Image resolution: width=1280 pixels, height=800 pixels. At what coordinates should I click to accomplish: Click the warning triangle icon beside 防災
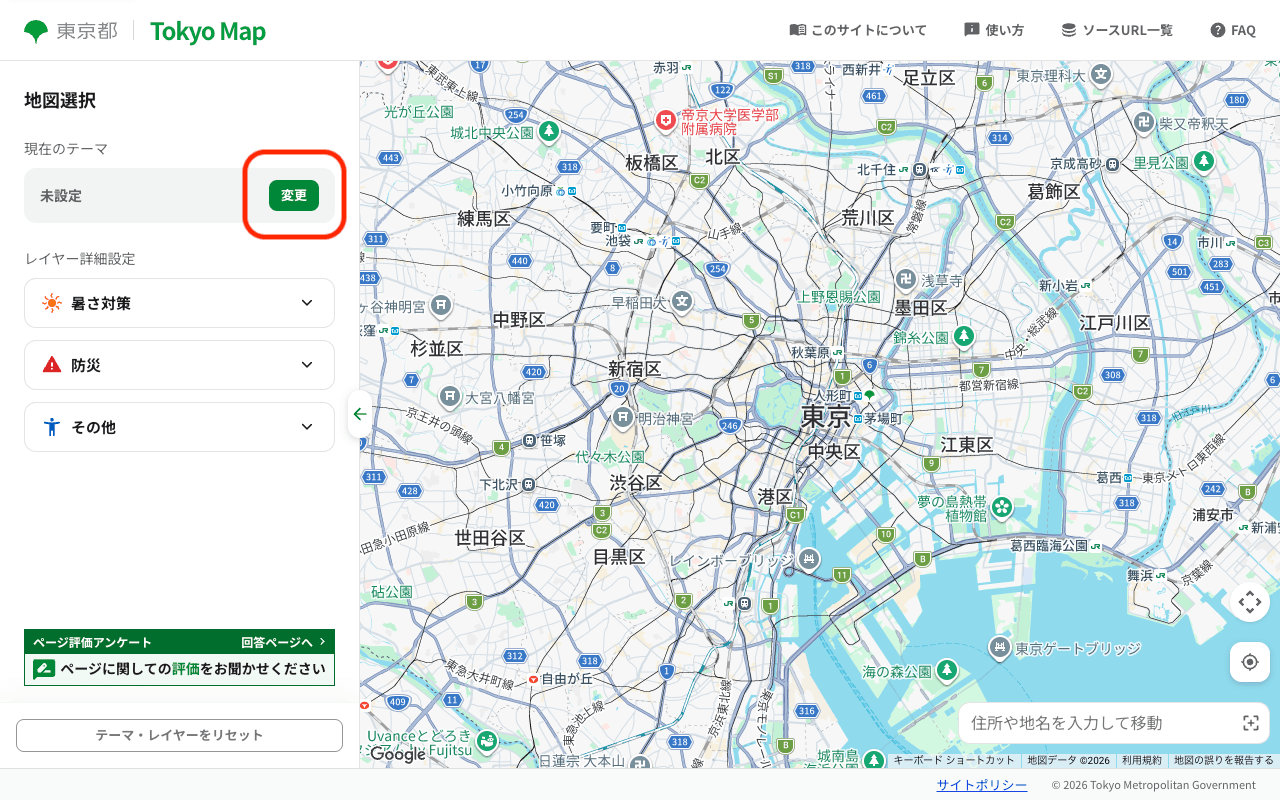tap(52, 365)
